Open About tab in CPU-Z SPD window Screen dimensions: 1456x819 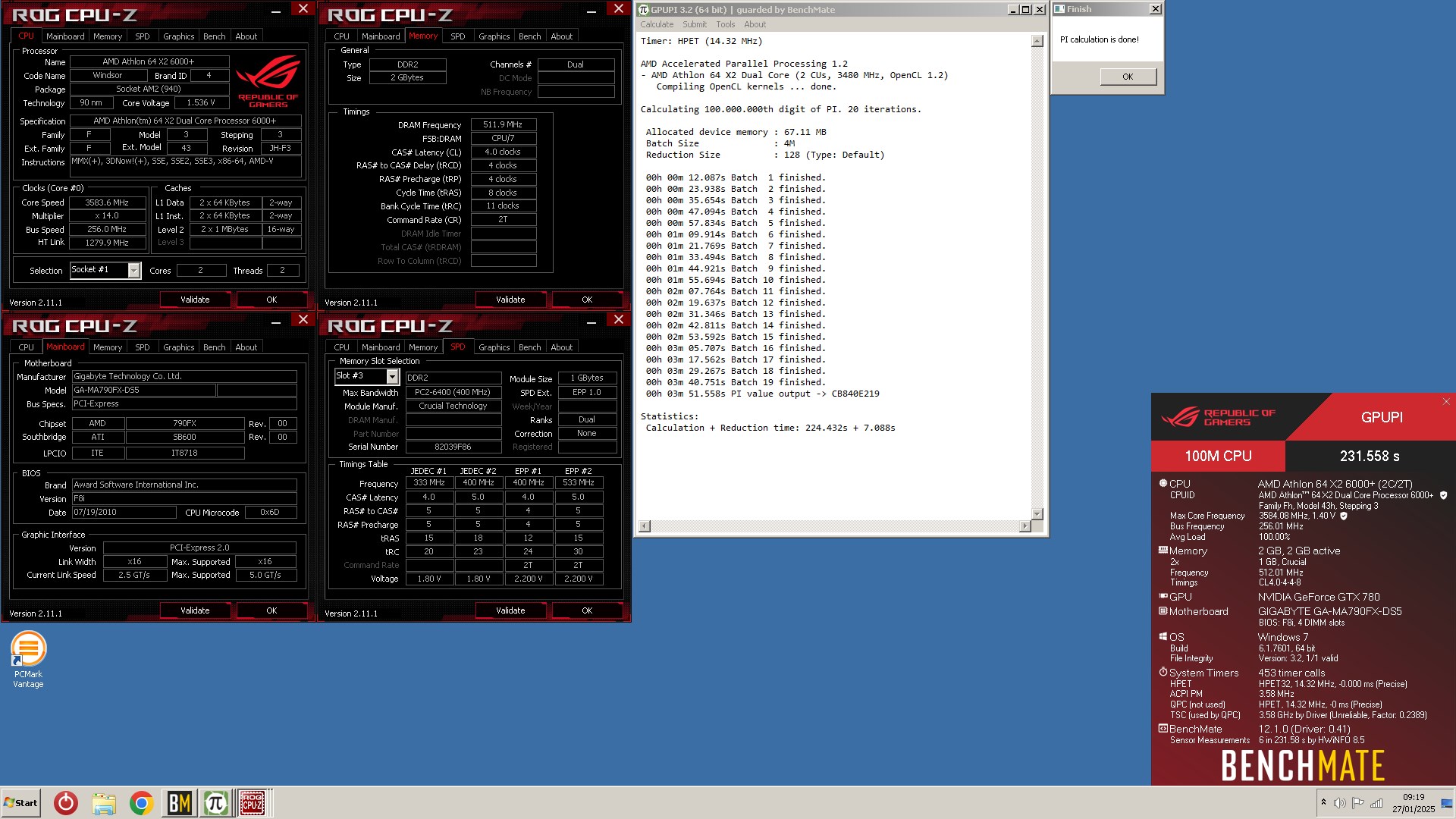562,347
